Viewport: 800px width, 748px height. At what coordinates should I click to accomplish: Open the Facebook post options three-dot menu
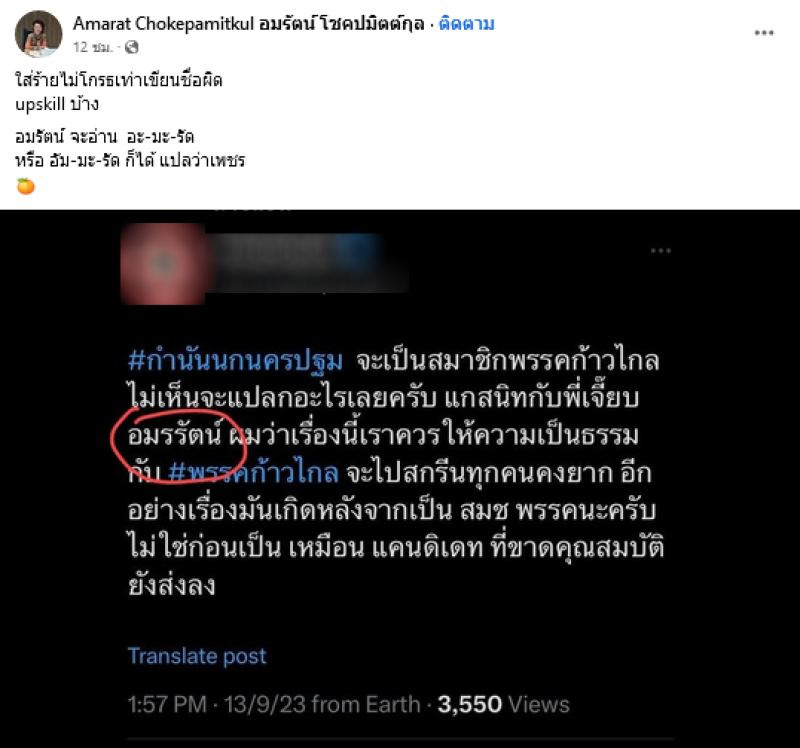(764, 33)
